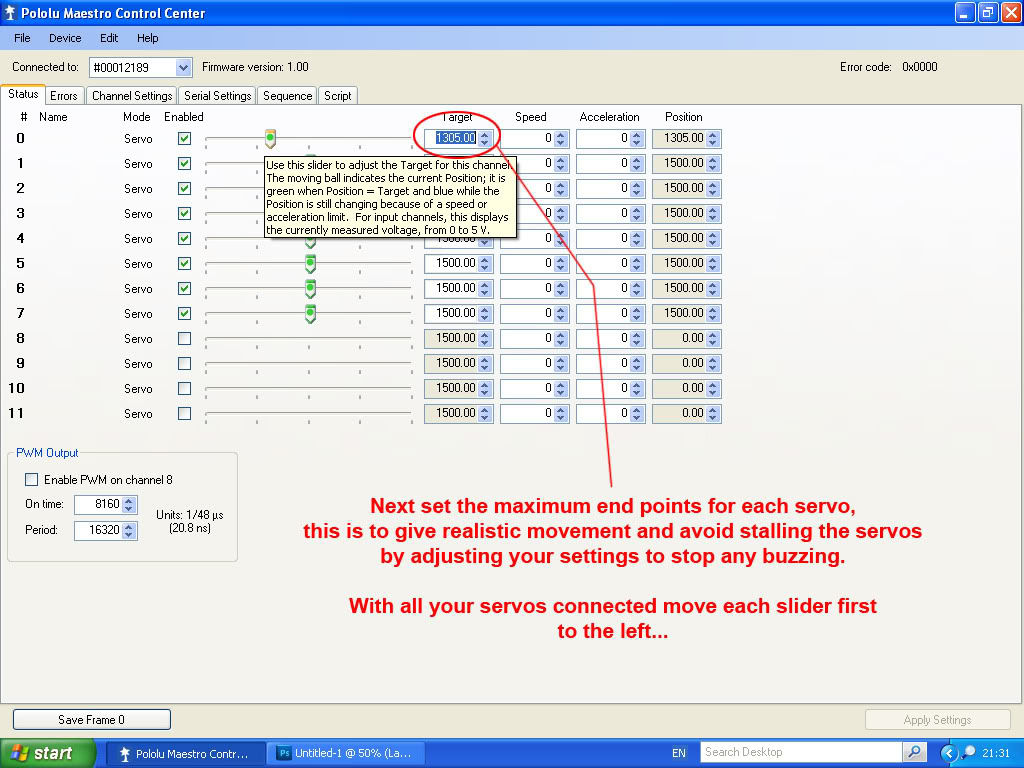Click channel 5 slider handle
Screen dimensions: 1024x768
pos(311,264)
